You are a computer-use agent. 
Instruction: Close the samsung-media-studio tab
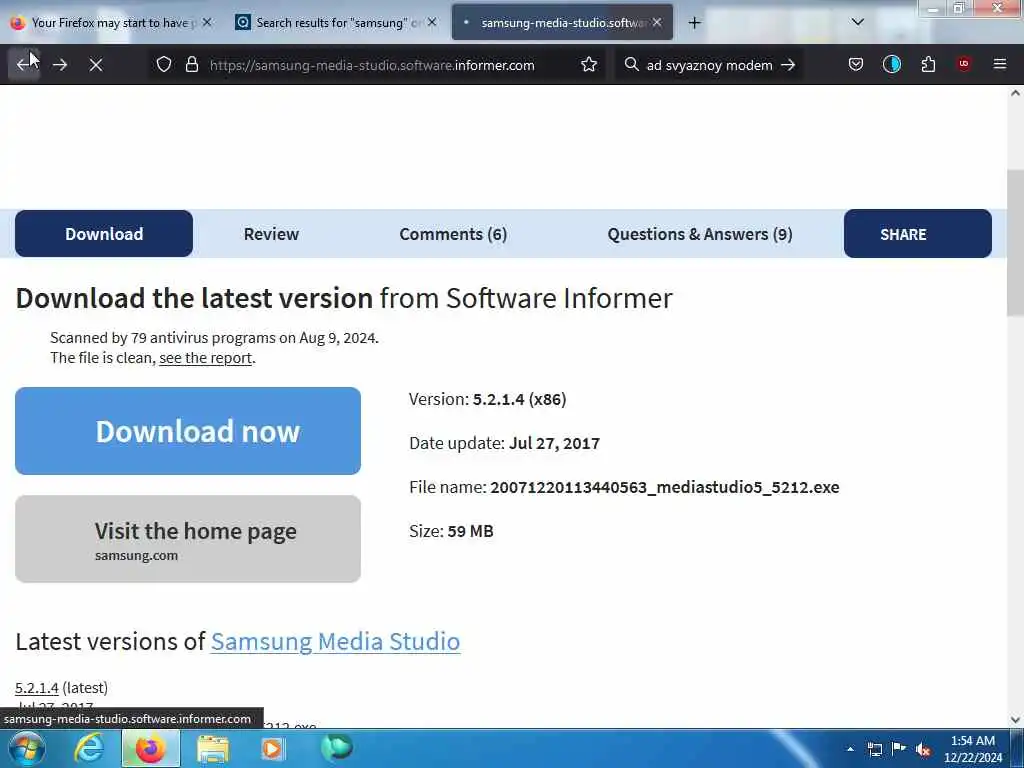coord(657,22)
